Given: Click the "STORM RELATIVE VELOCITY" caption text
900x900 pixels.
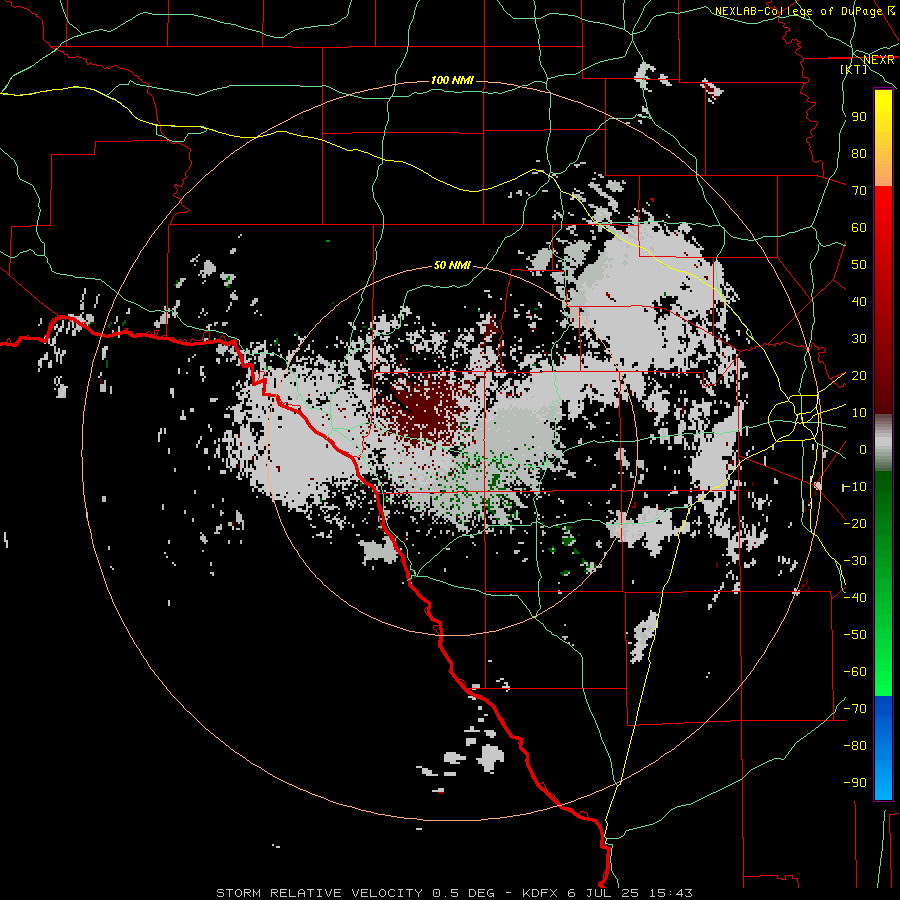Looking at the screenshot, I should (x=320, y=893).
